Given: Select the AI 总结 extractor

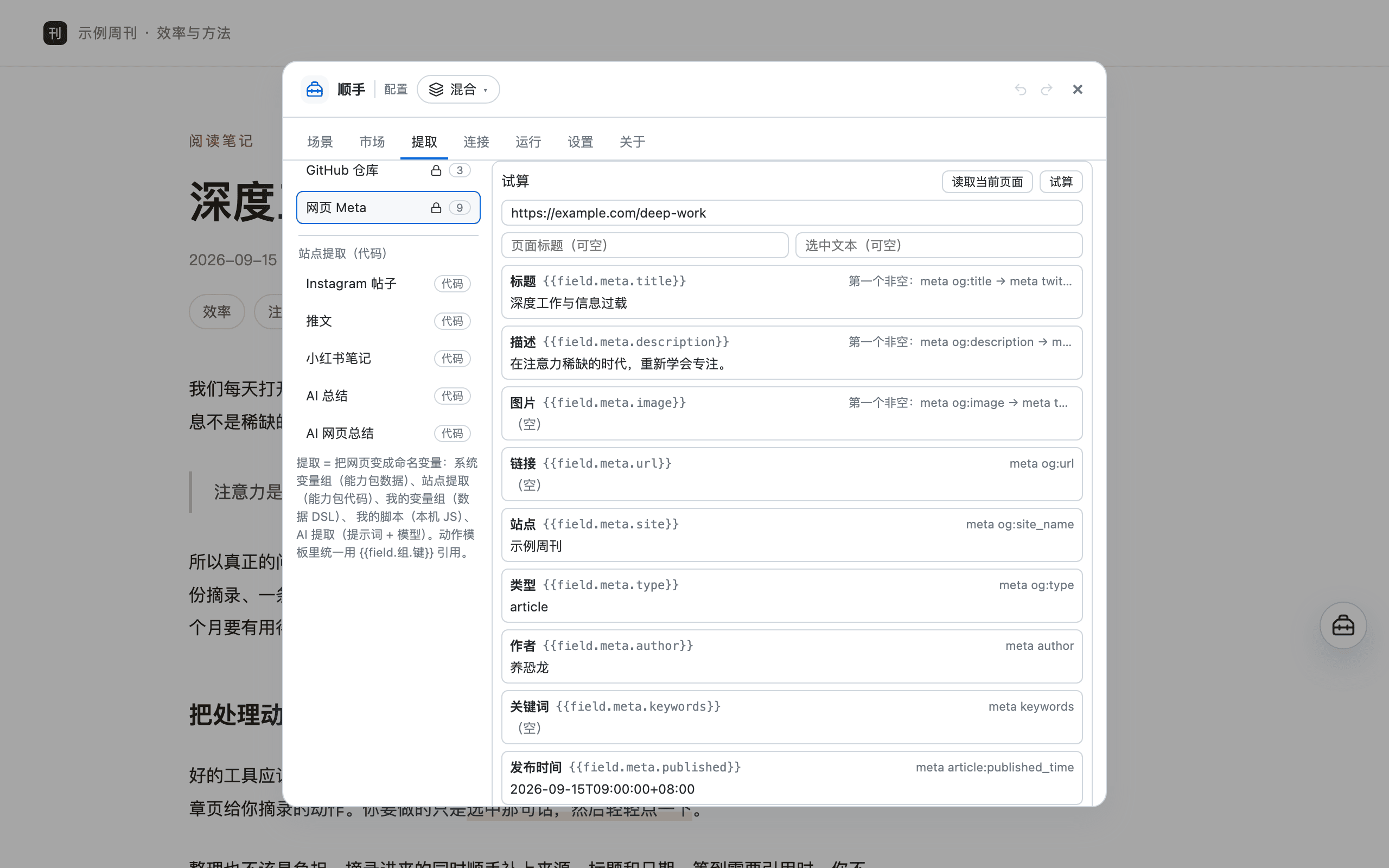Looking at the screenshot, I should tap(388, 396).
